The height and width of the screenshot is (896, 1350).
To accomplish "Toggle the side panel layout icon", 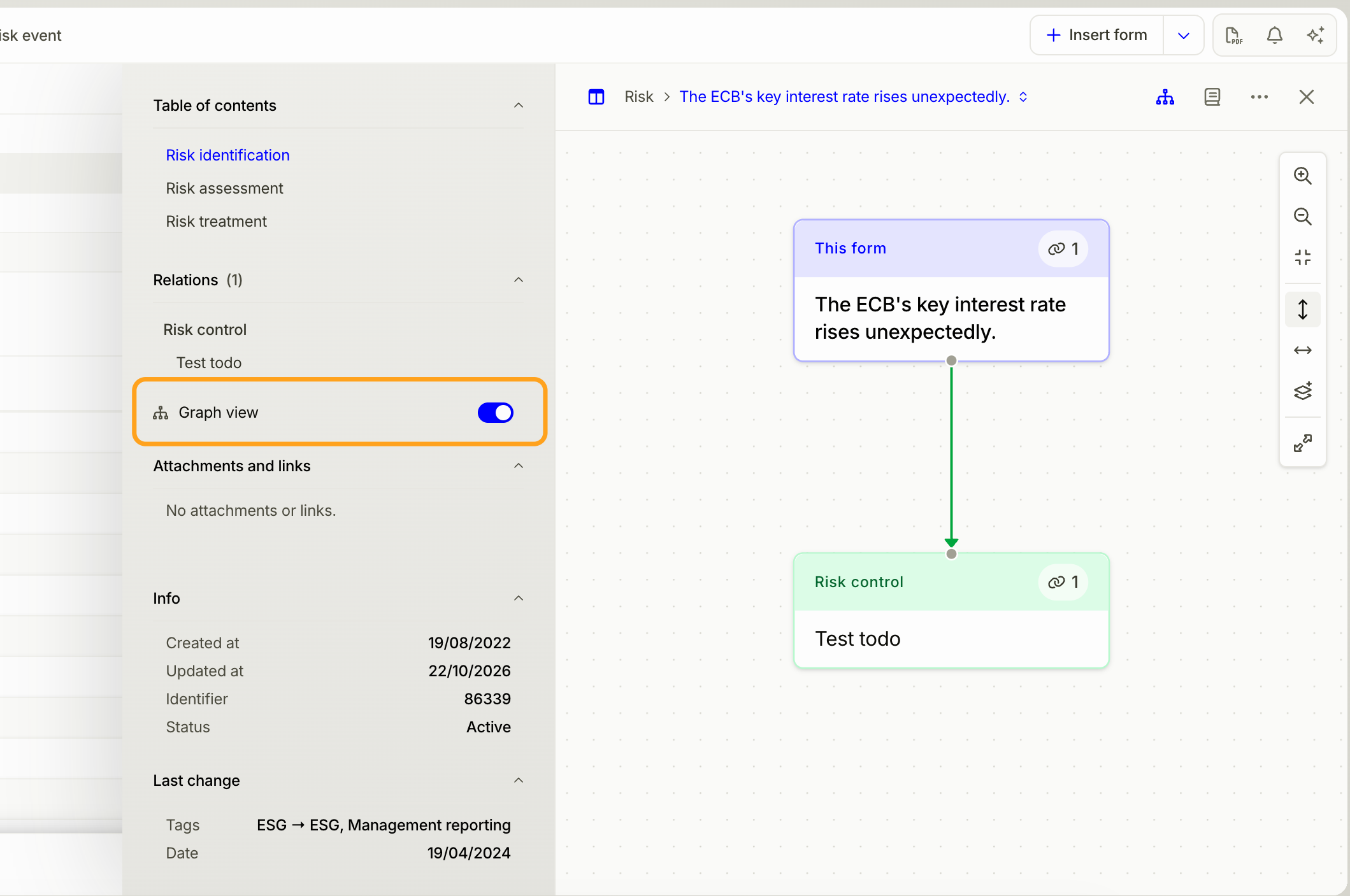I will point(596,97).
